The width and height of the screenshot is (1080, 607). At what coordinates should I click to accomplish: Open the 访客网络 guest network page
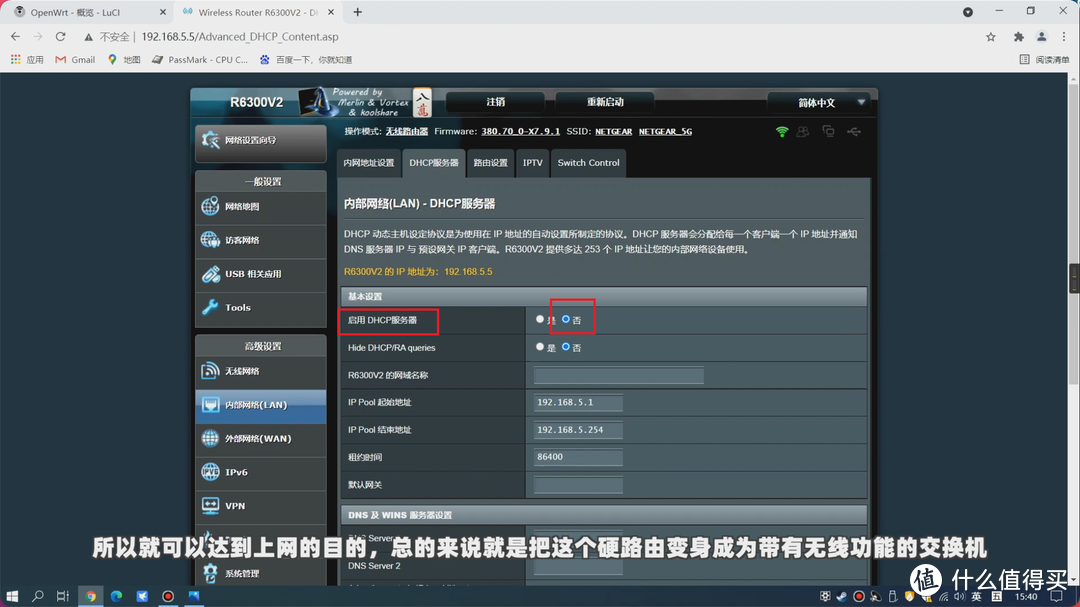260,240
